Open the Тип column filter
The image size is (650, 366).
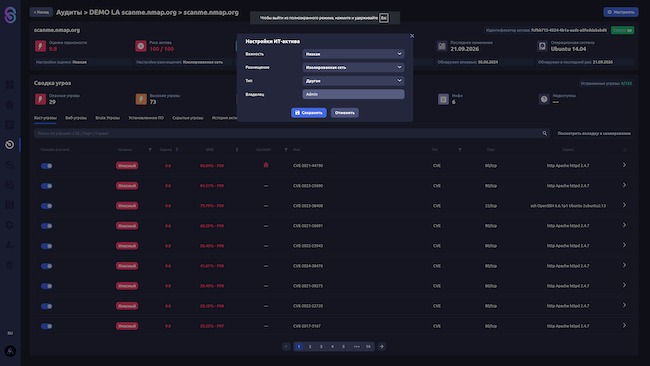(x=460, y=150)
